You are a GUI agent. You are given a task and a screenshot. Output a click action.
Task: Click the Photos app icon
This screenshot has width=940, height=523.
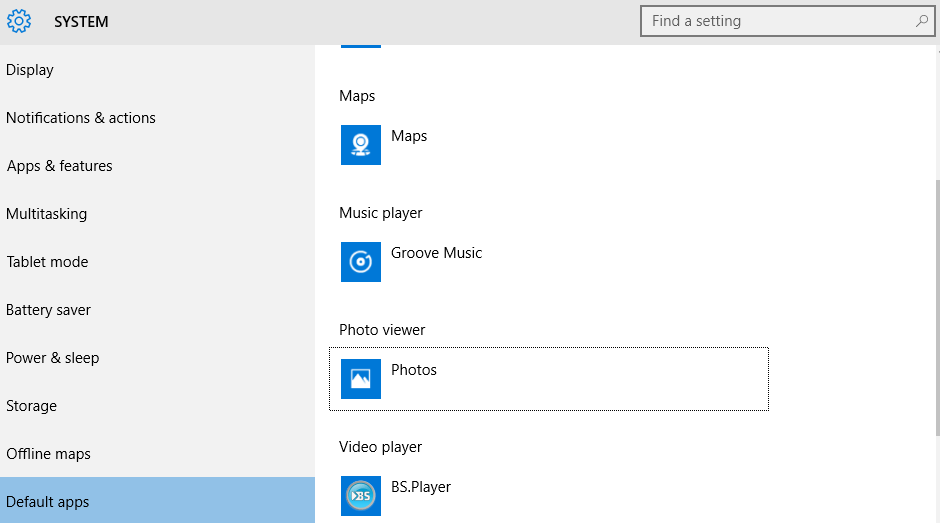[x=360, y=379]
